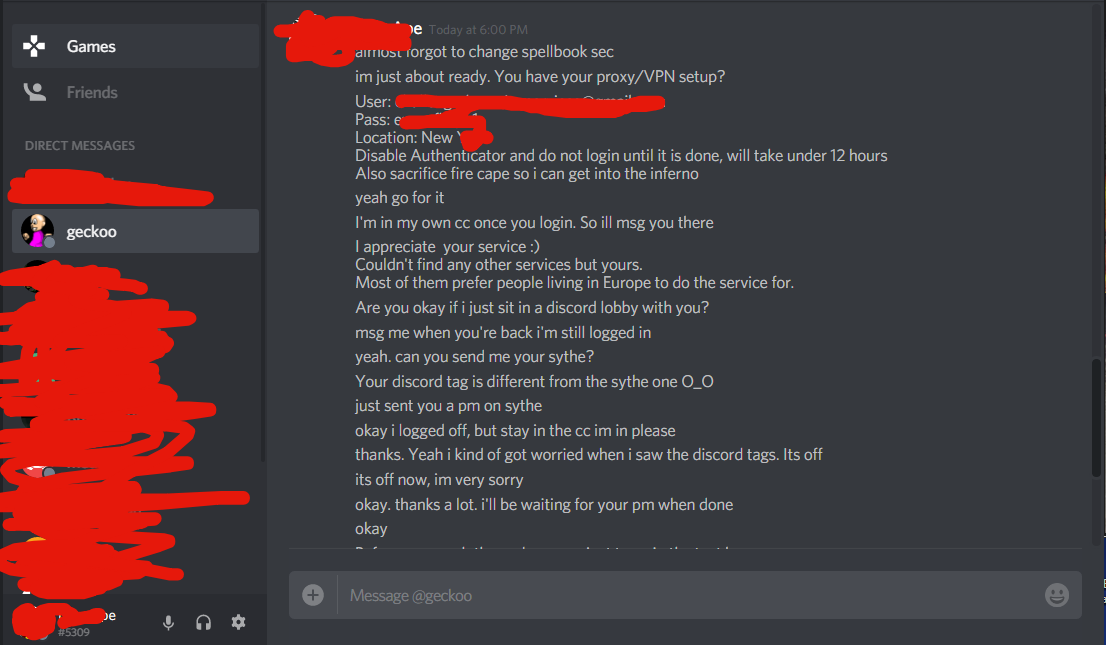Open the geckoo direct message
Viewport: 1106px width, 645px height.
coord(135,231)
